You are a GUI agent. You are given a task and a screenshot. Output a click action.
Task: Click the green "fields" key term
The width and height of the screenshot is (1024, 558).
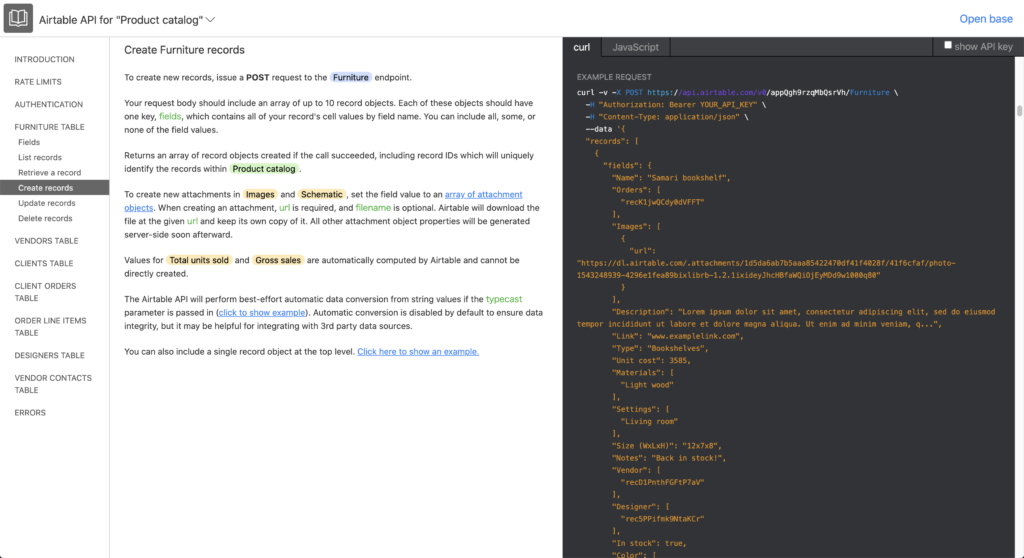(x=170, y=116)
